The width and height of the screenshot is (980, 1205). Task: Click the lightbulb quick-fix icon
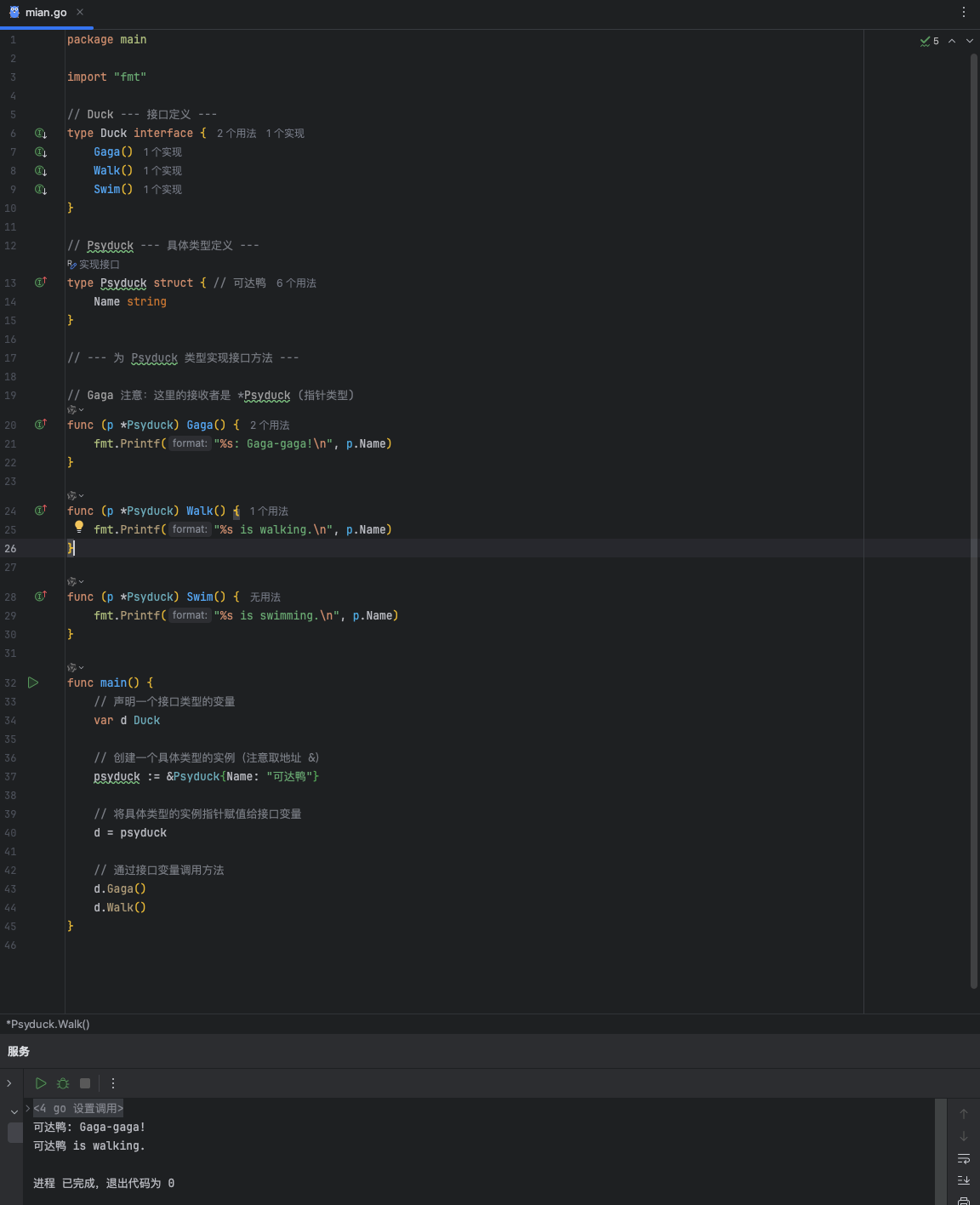tap(79, 527)
